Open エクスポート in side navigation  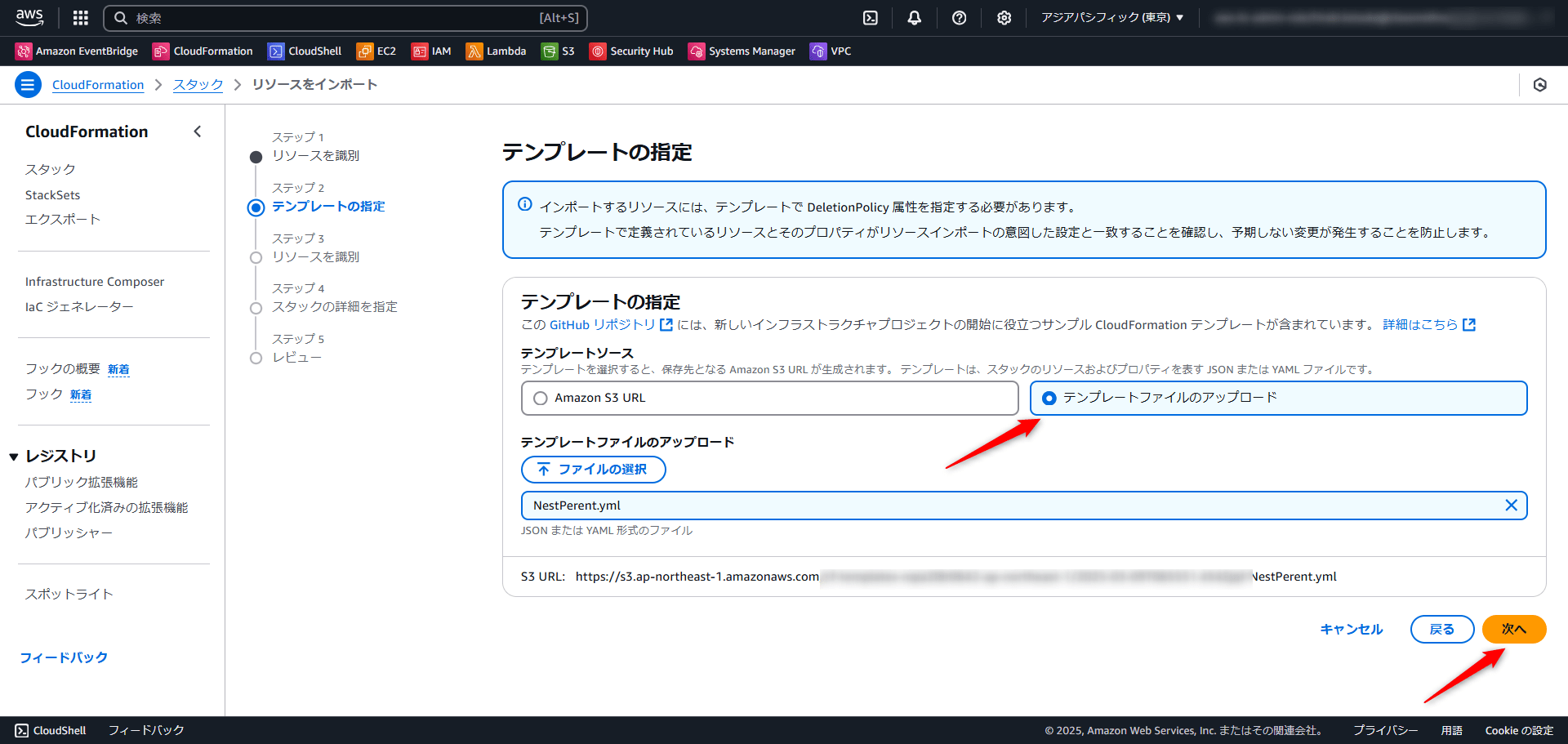point(62,219)
